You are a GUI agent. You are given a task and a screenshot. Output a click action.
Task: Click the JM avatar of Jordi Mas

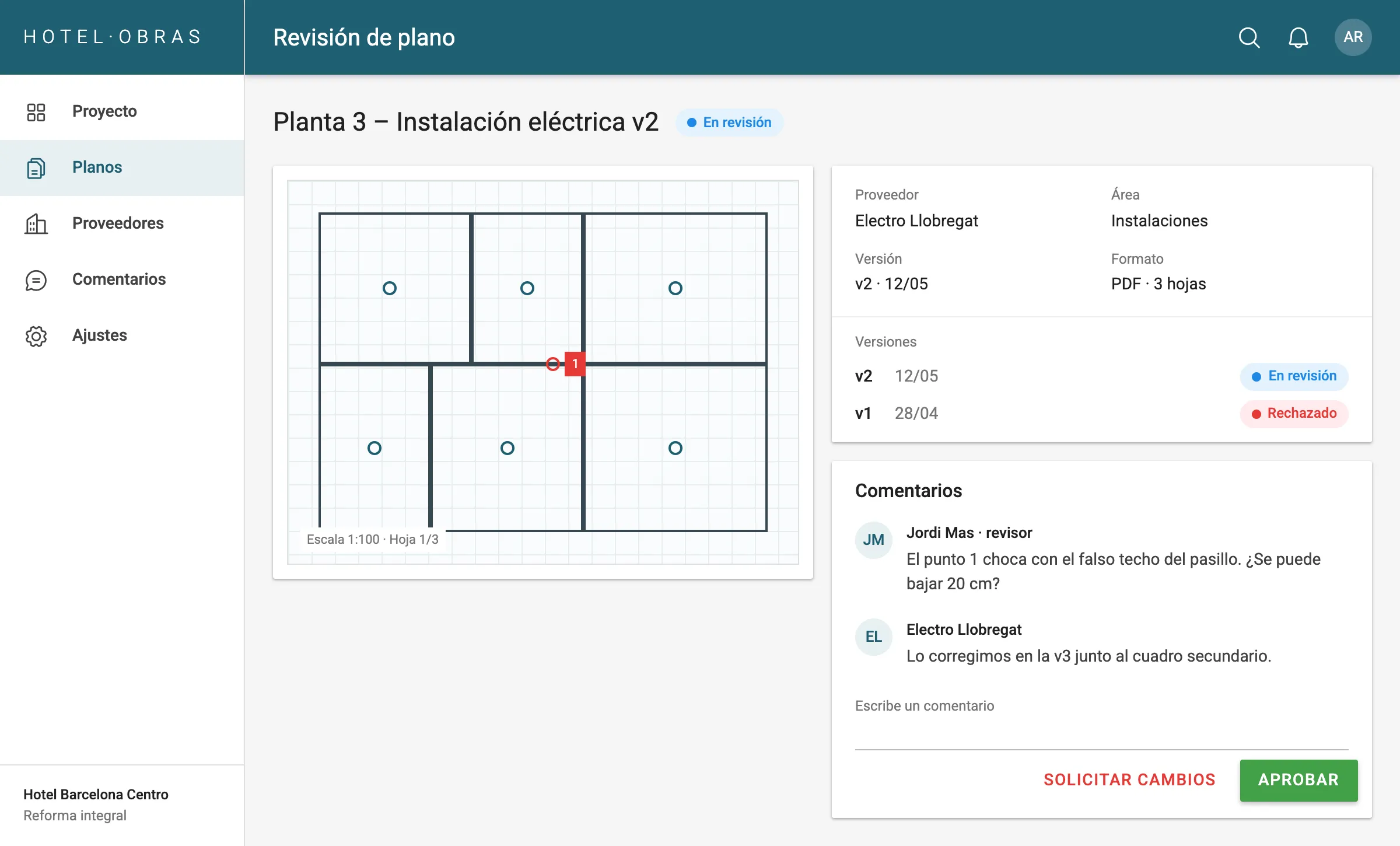(873, 540)
